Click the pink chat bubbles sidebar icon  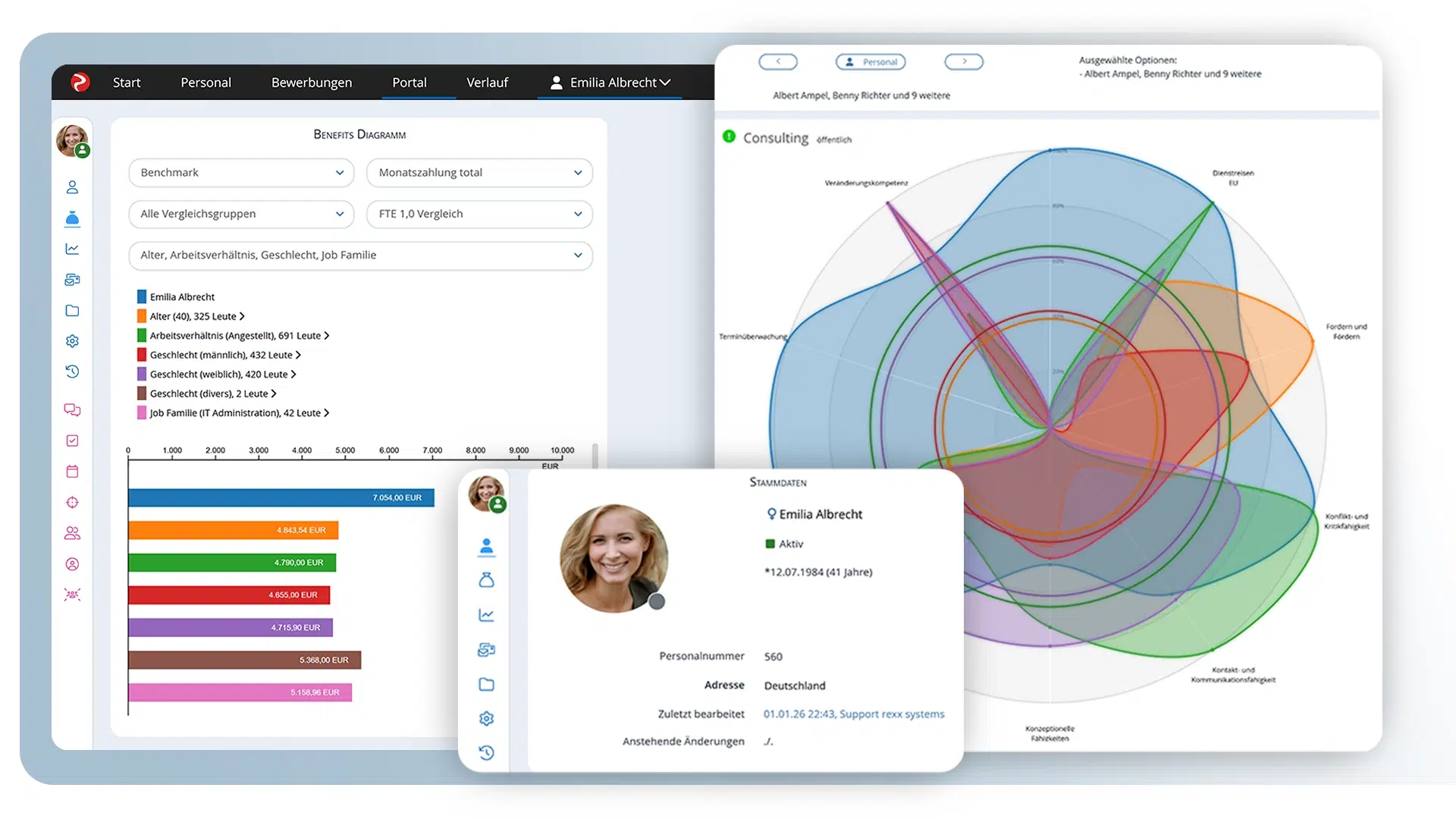72,409
